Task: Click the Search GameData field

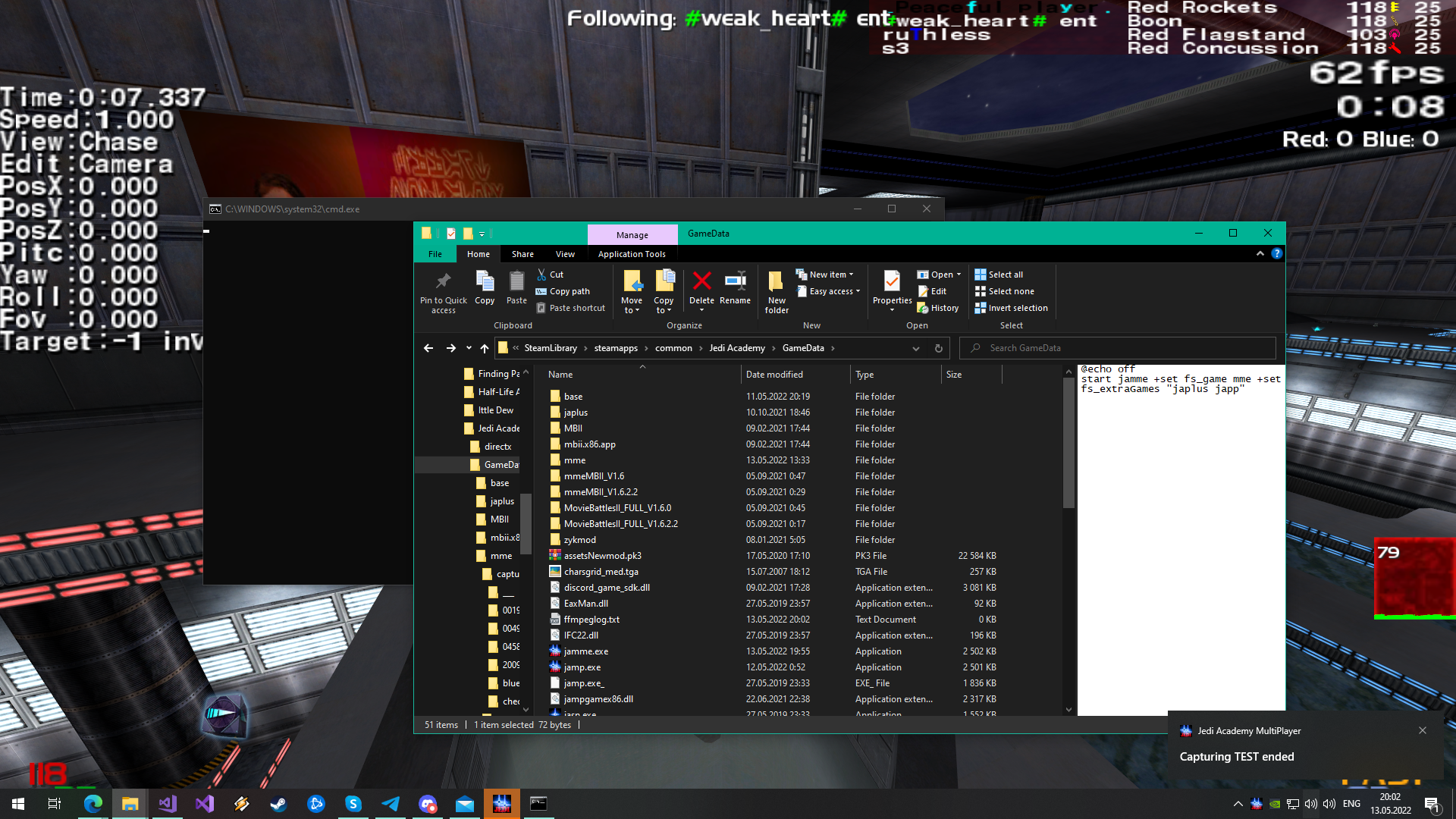Action: [1118, 348]
